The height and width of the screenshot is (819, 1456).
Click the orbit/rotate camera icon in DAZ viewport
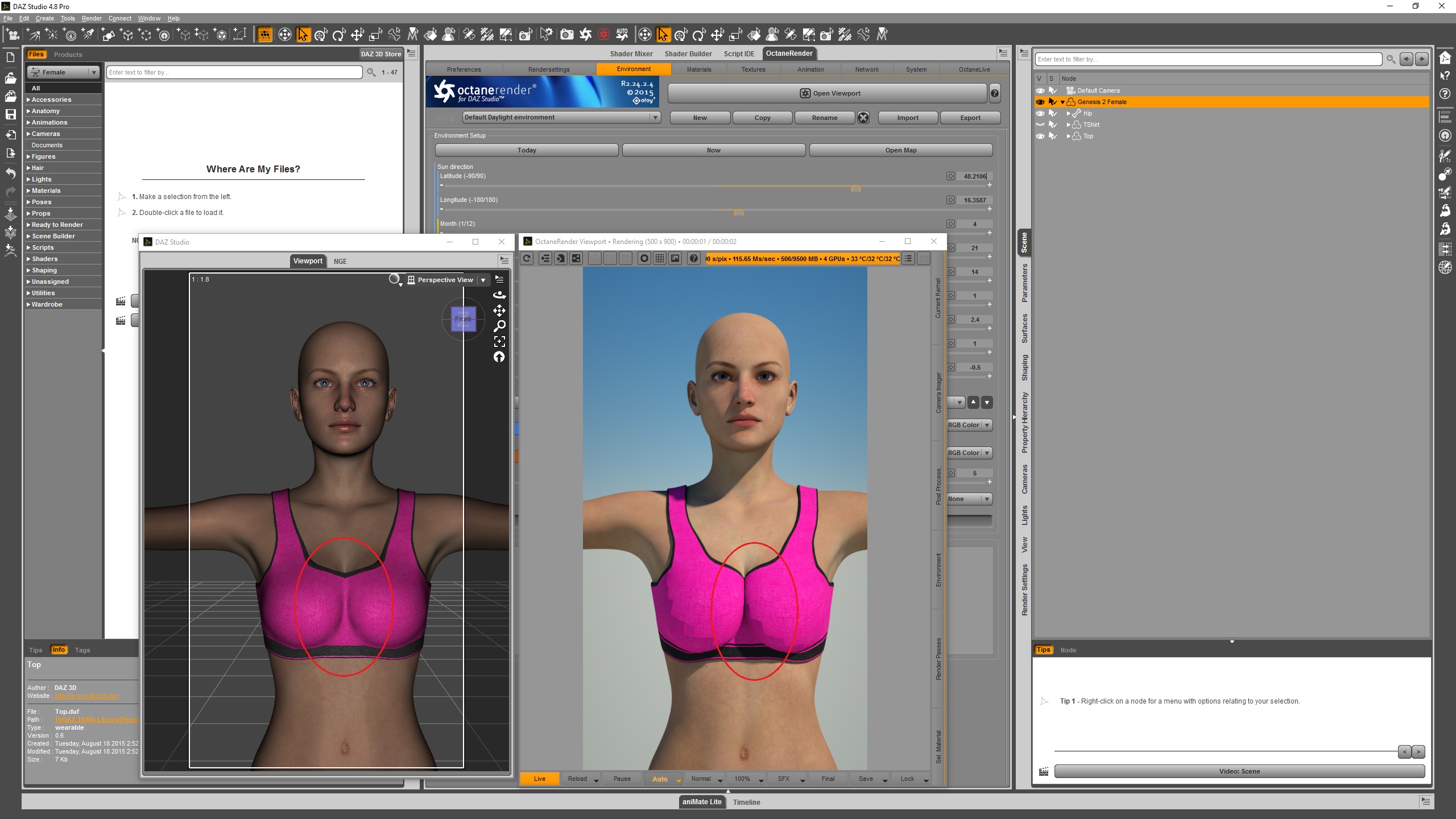coord(499,295)
